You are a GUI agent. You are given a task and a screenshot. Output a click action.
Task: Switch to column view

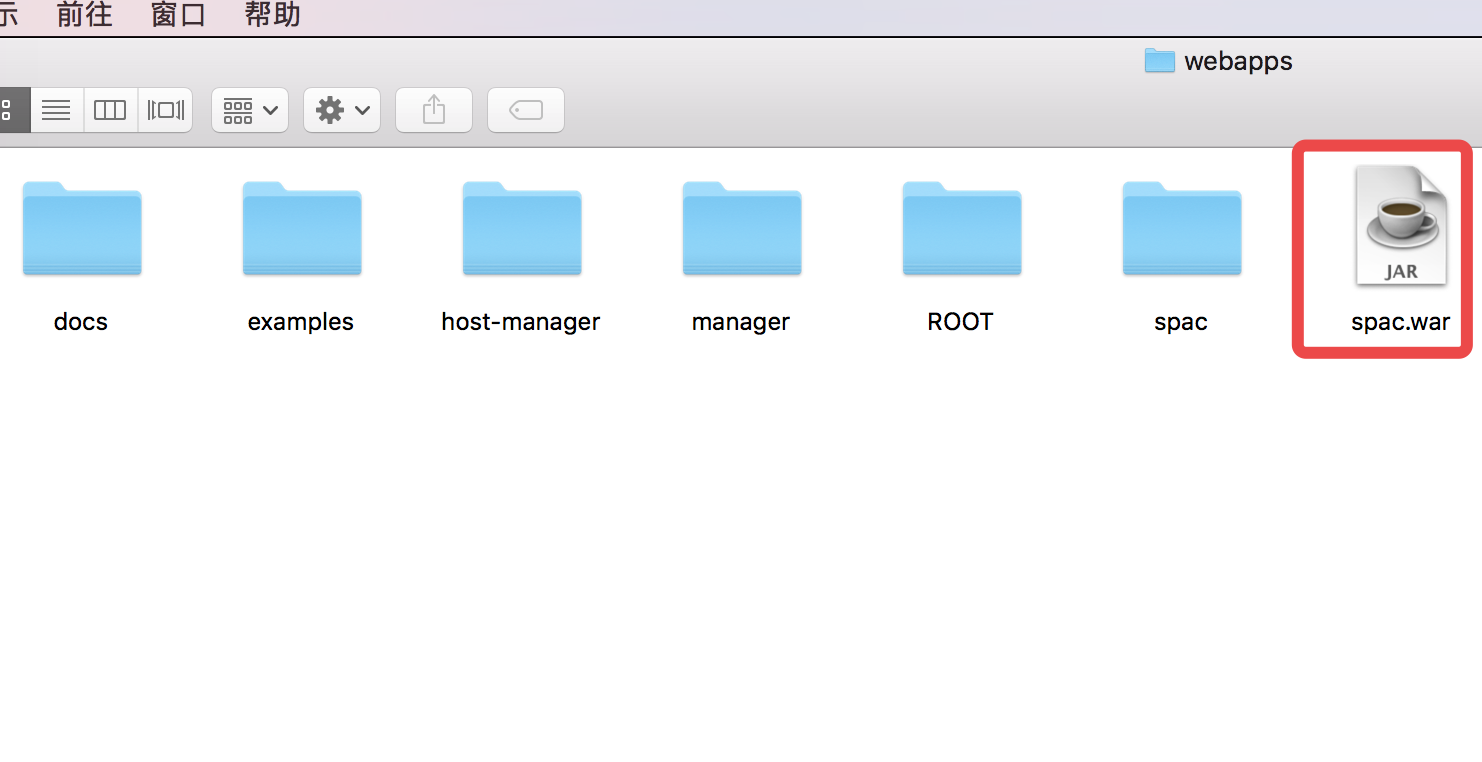pos(110,110)
